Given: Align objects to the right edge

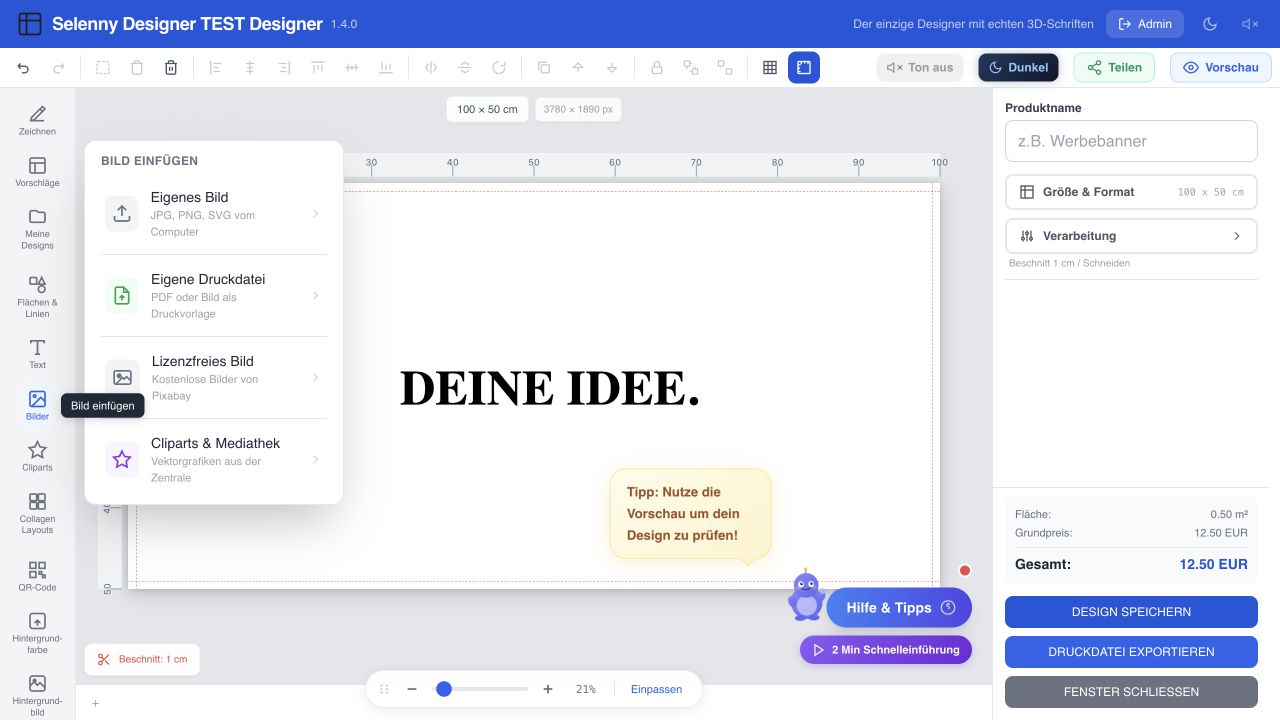Looking at the screenshot, I should (284, 68).
